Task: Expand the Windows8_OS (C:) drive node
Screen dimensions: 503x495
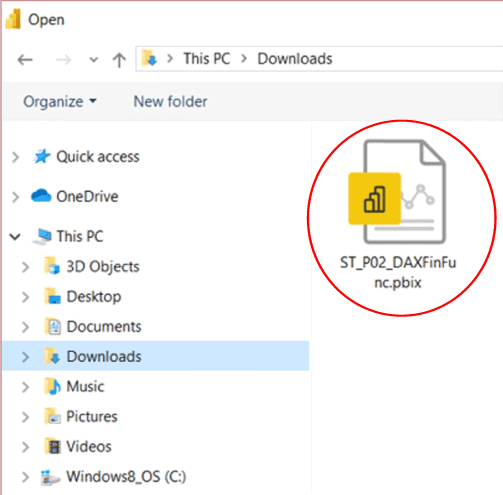Action: (x=25, y=477)
